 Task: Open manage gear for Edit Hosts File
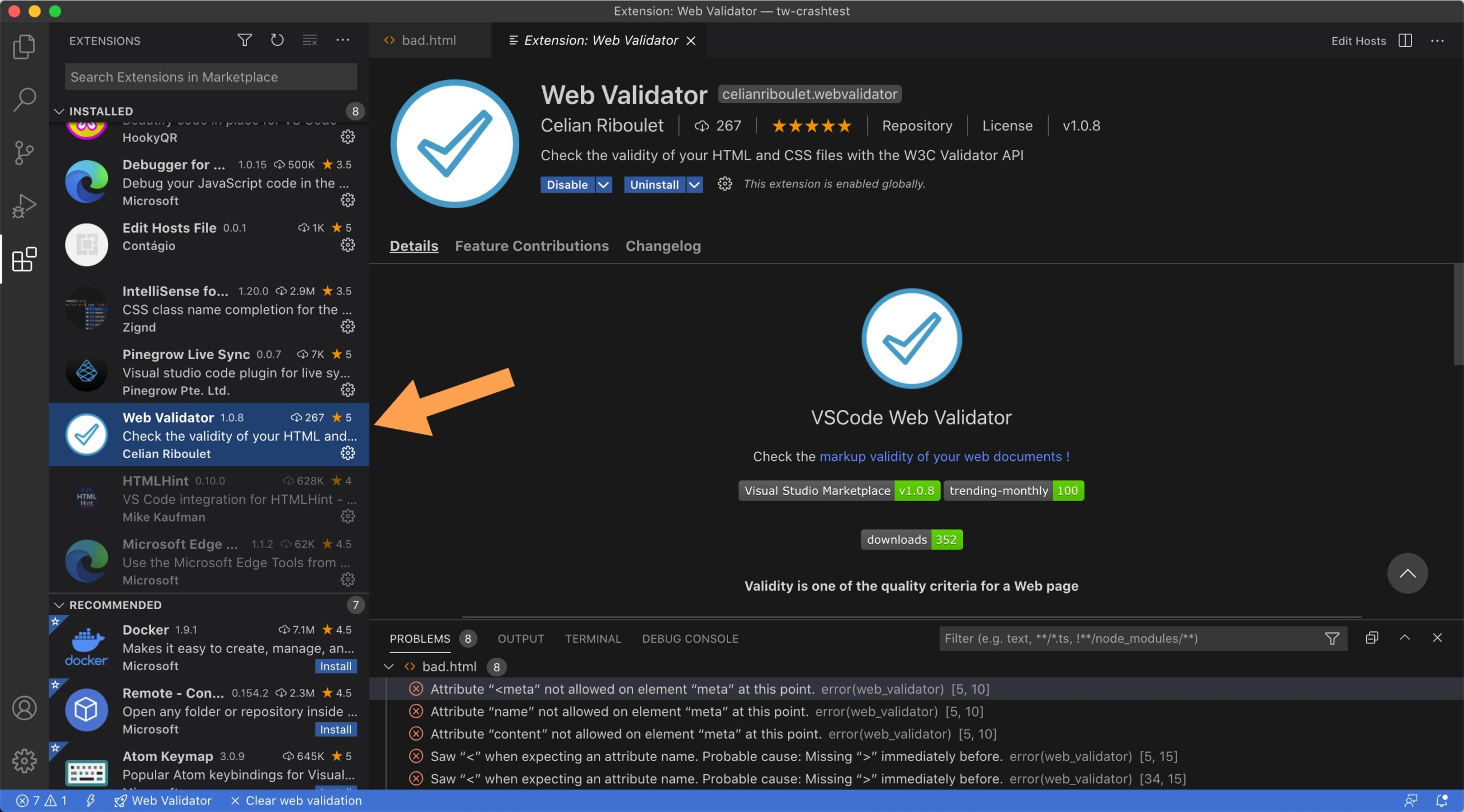(348, 245)
